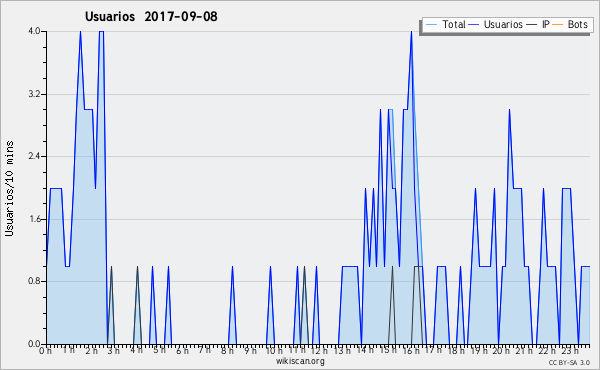Click the y-axis label Usuarios/10 mins

[9, 188]
